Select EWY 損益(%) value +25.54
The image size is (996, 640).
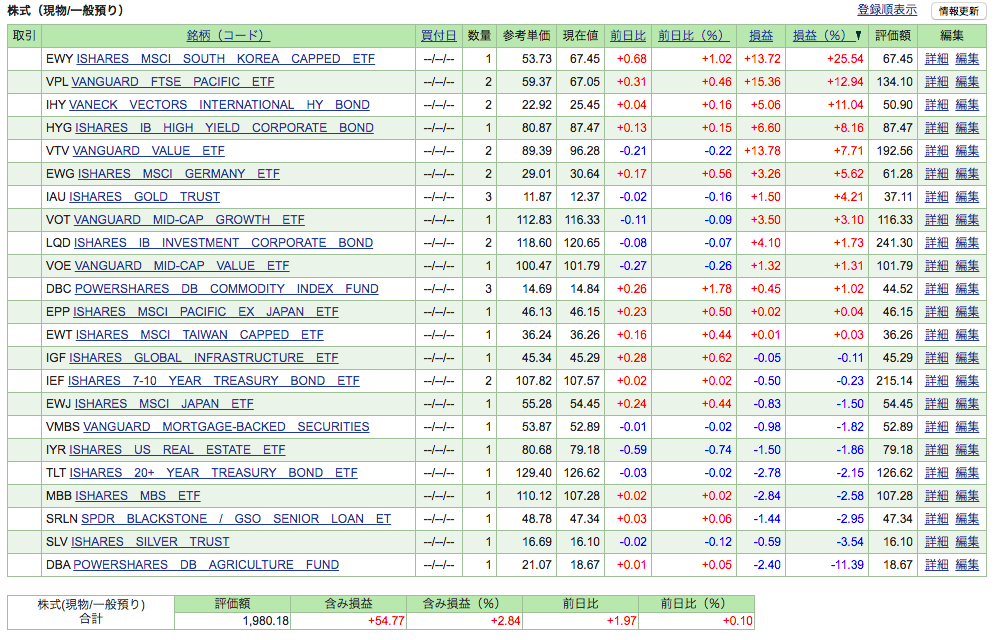tap(845, 59)
